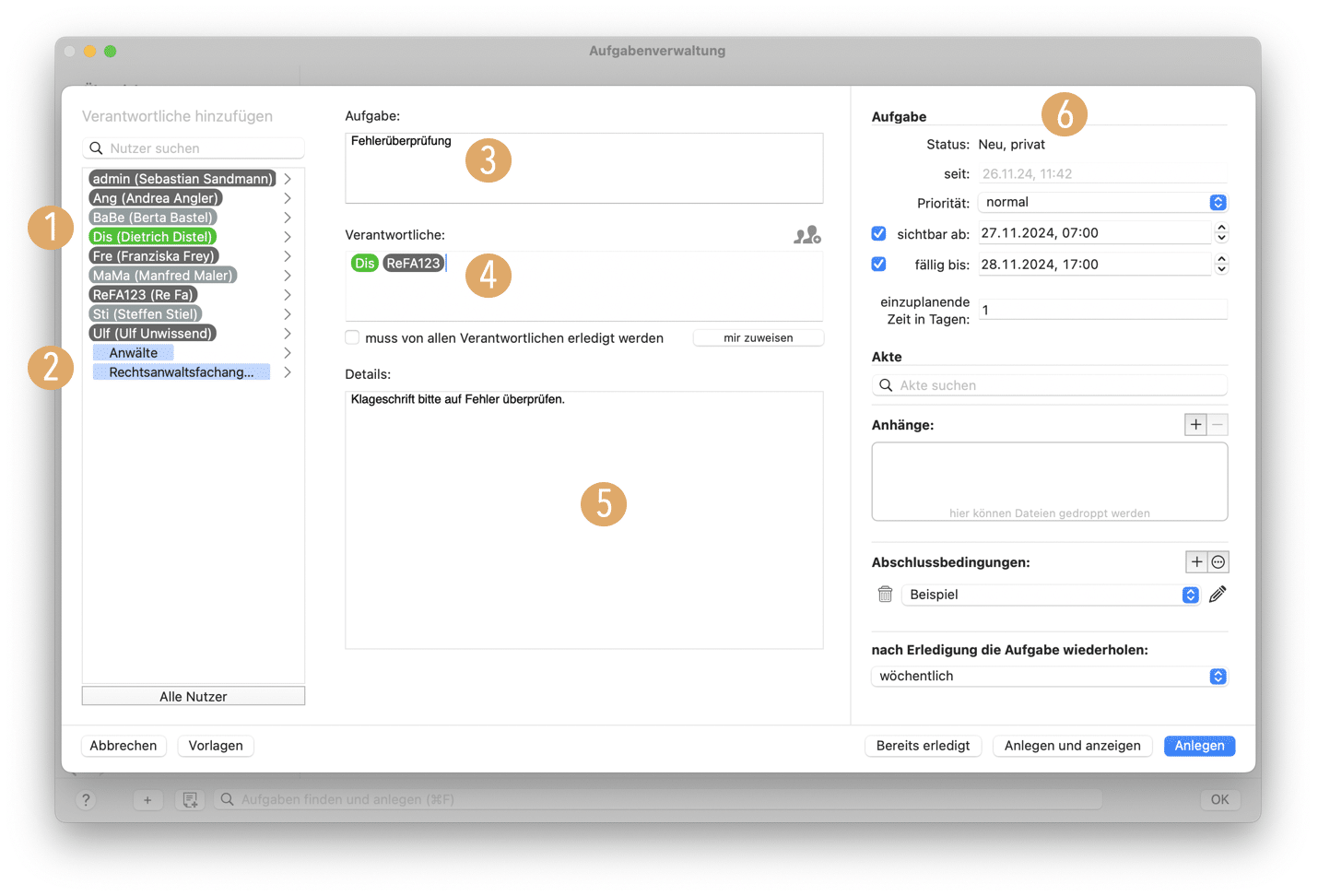The image size is (1318, 896).
Task: Adjust the sichtbar ab date stepper
Action: tap(1221, 232)
